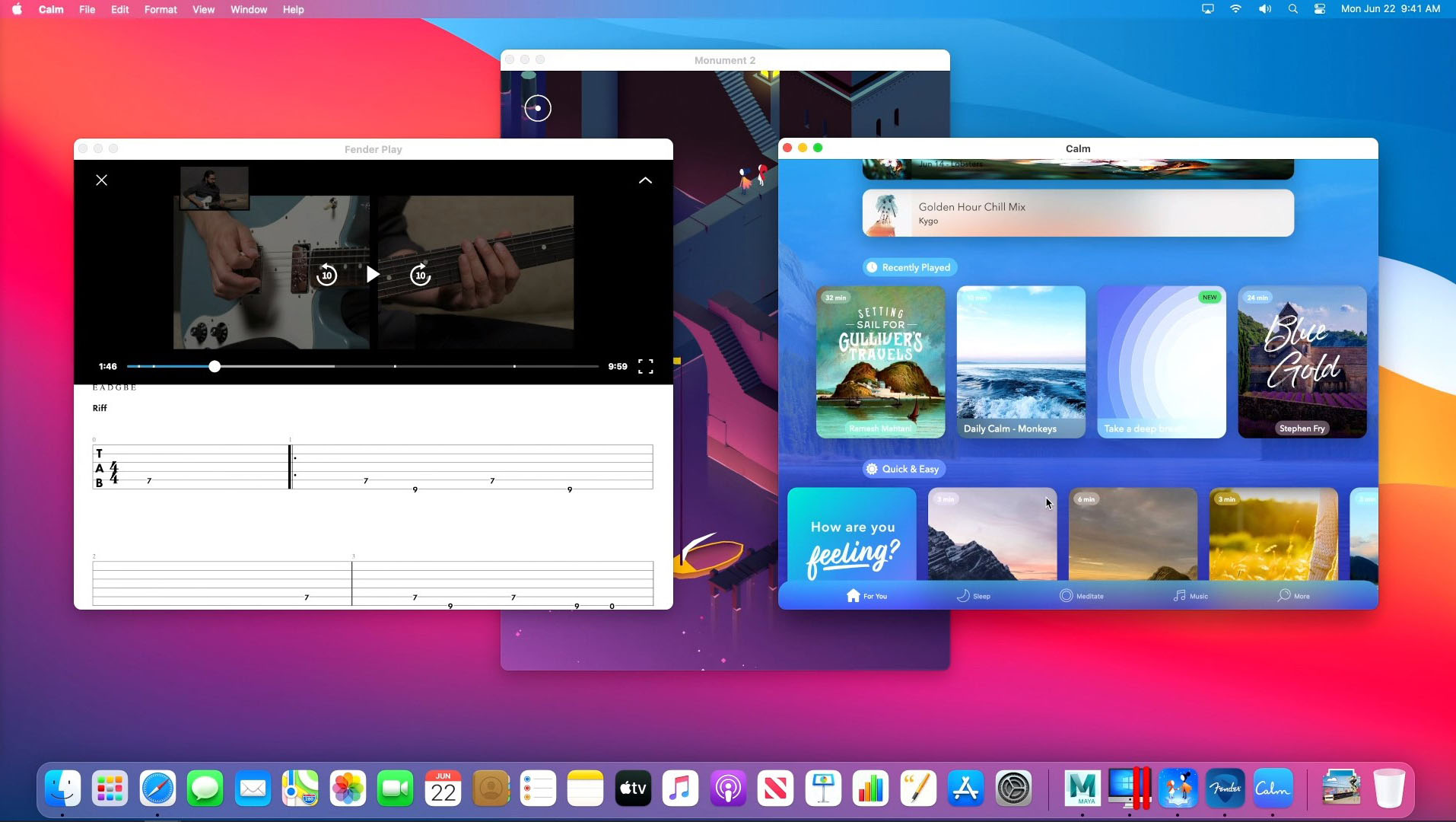Close the Fender Play video player

click(101, 180)
